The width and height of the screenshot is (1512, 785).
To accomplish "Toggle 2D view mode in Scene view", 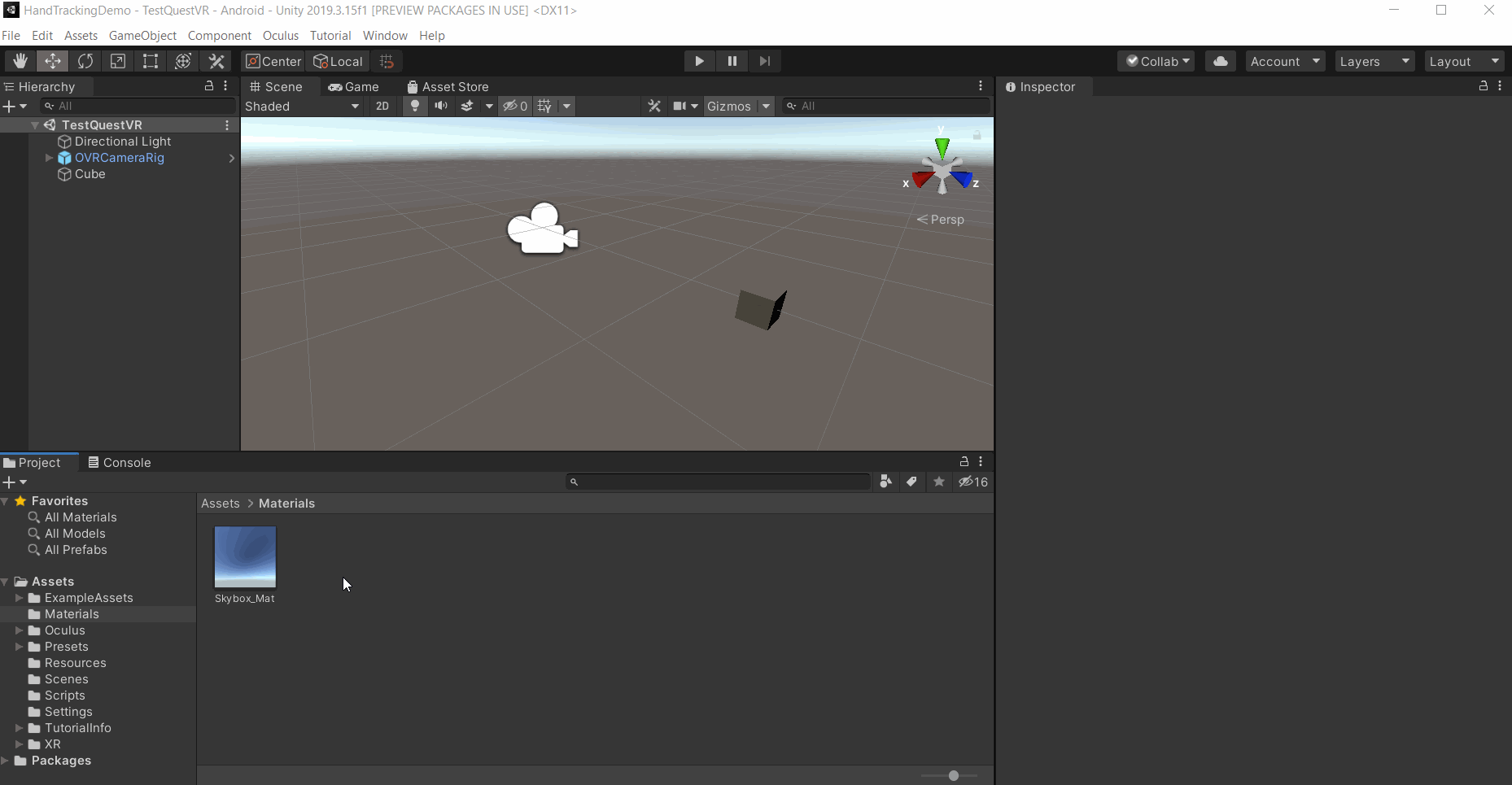I will tap(382, 106).
